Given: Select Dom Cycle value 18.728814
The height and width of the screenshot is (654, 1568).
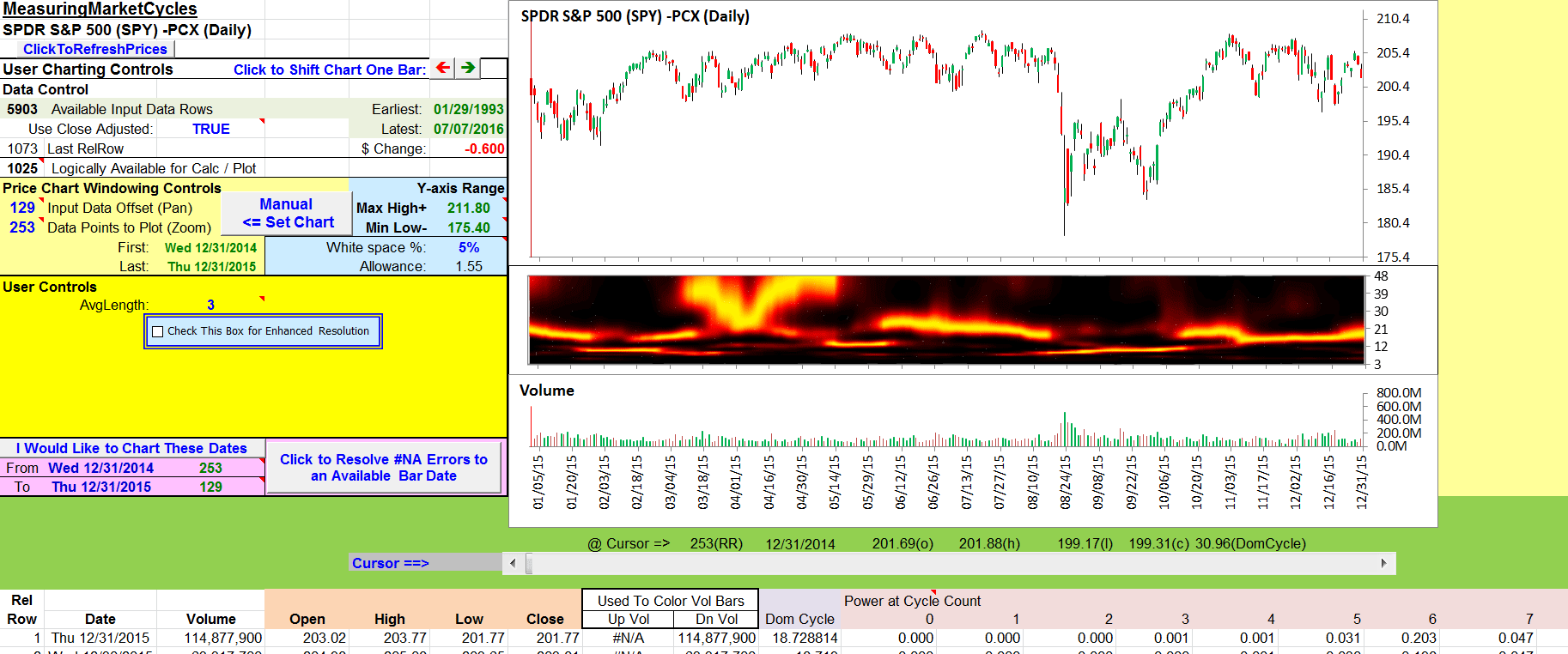Looking at the screenshot, I should tap(805, 638).
